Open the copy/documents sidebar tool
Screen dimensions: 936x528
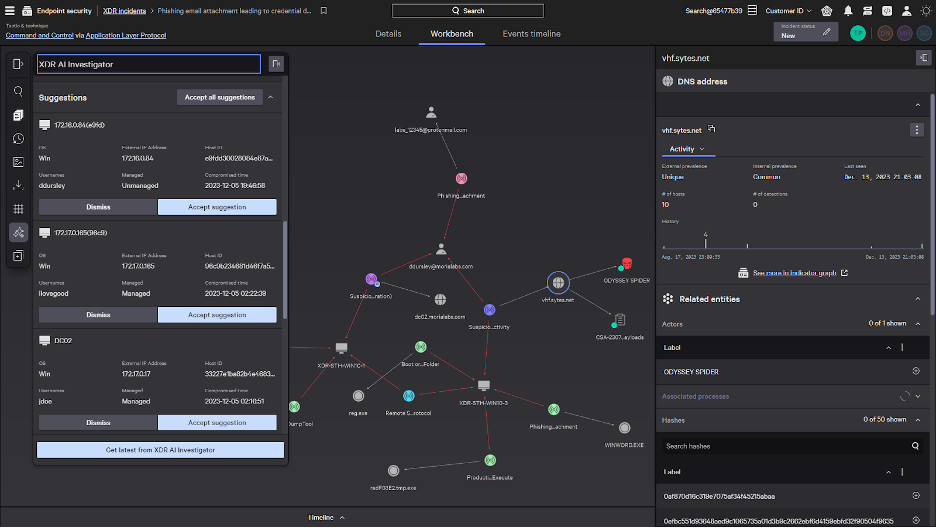18,115
